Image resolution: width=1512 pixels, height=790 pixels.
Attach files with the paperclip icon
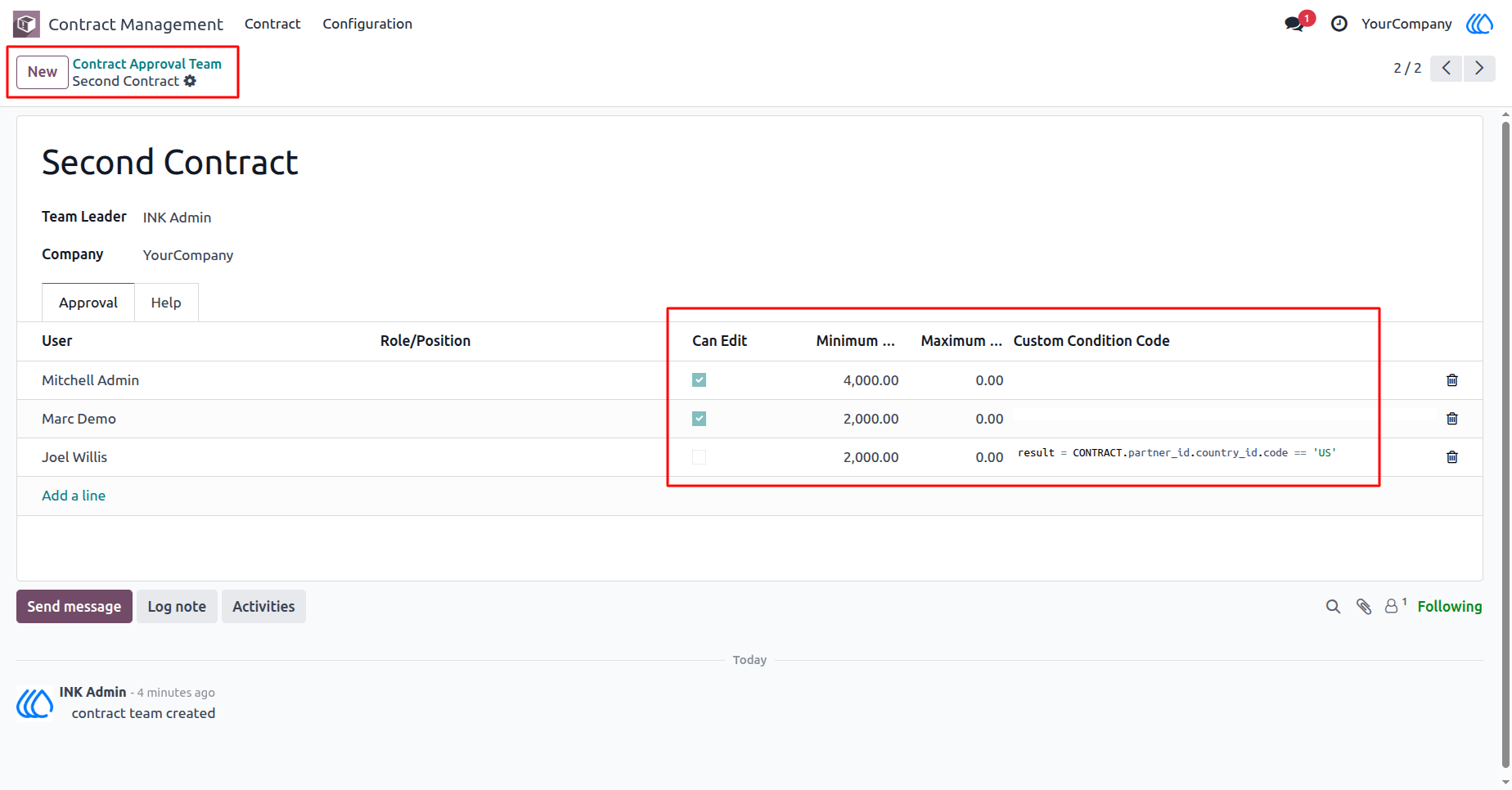[x=1364, y=607]
